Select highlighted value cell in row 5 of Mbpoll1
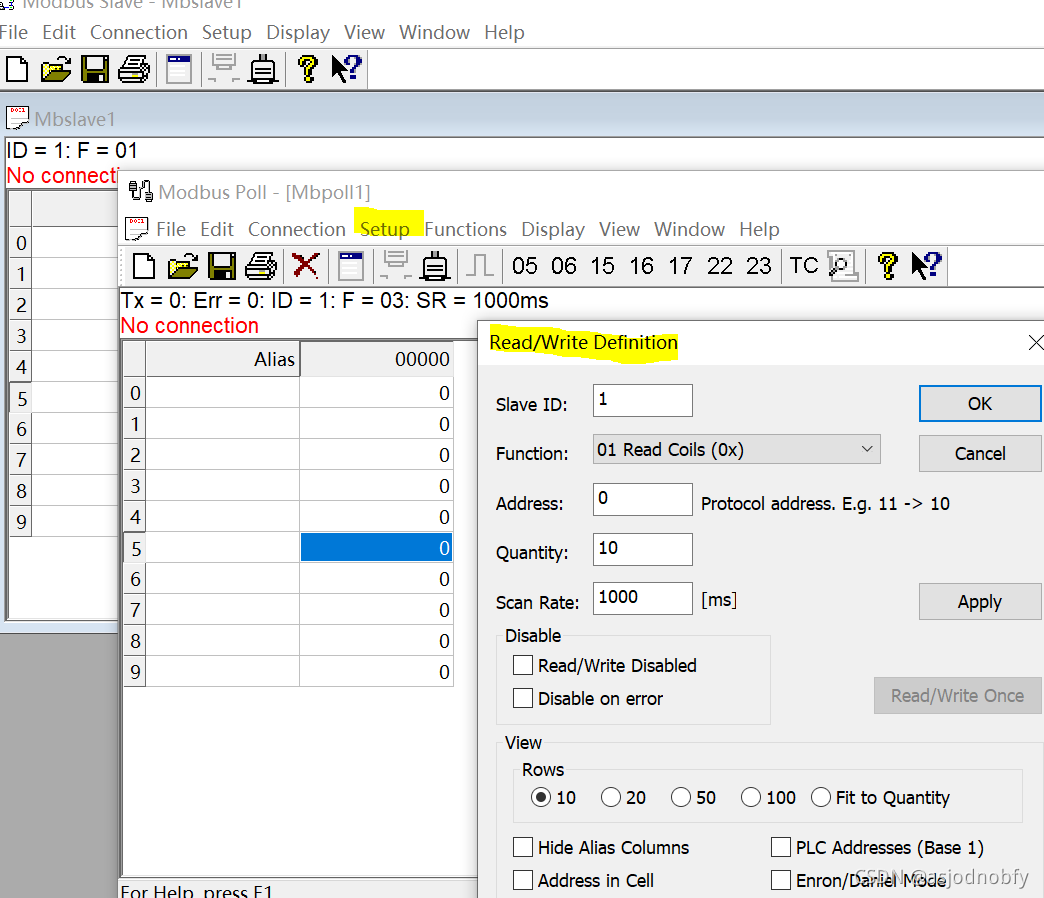Screen dimensions: 1044x898 click(376, 547)
